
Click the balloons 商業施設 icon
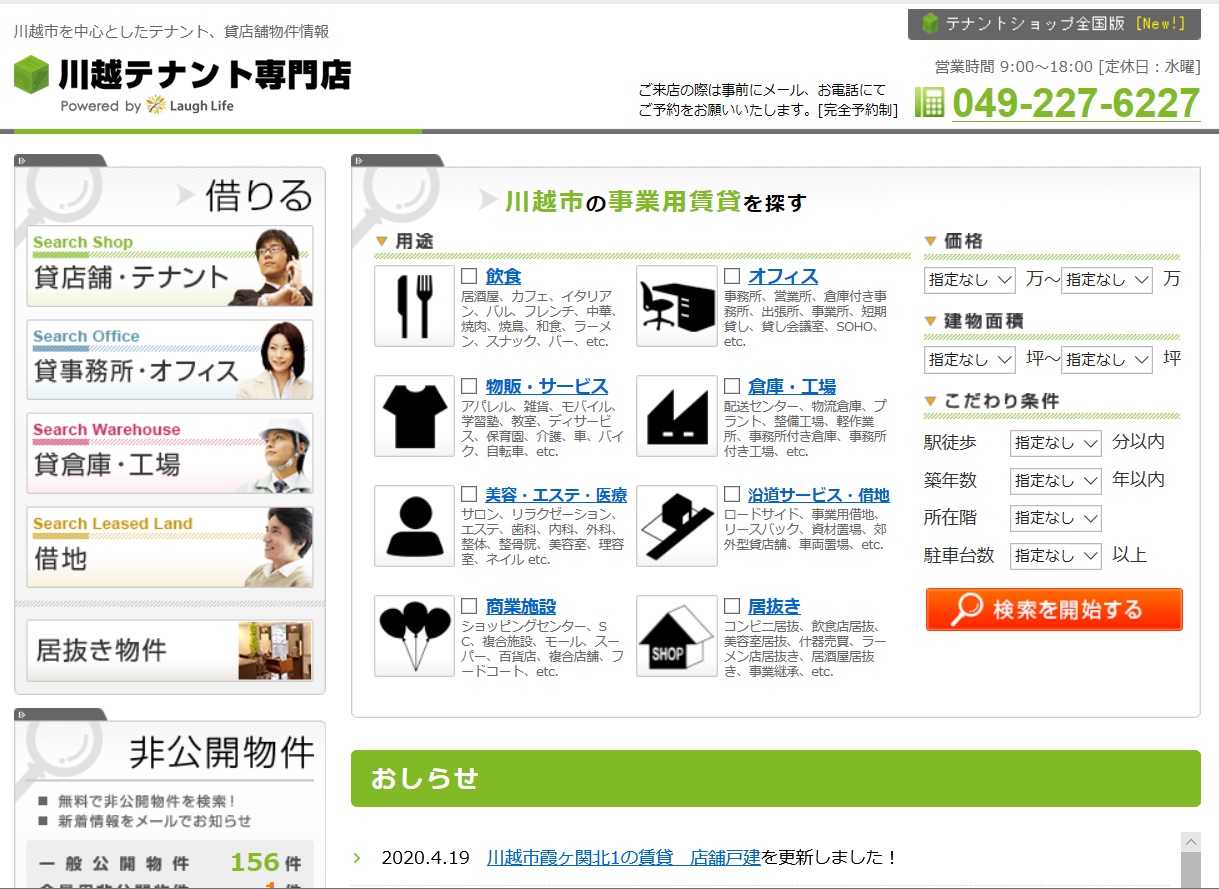pyautogui.click(x=414, y=636)
